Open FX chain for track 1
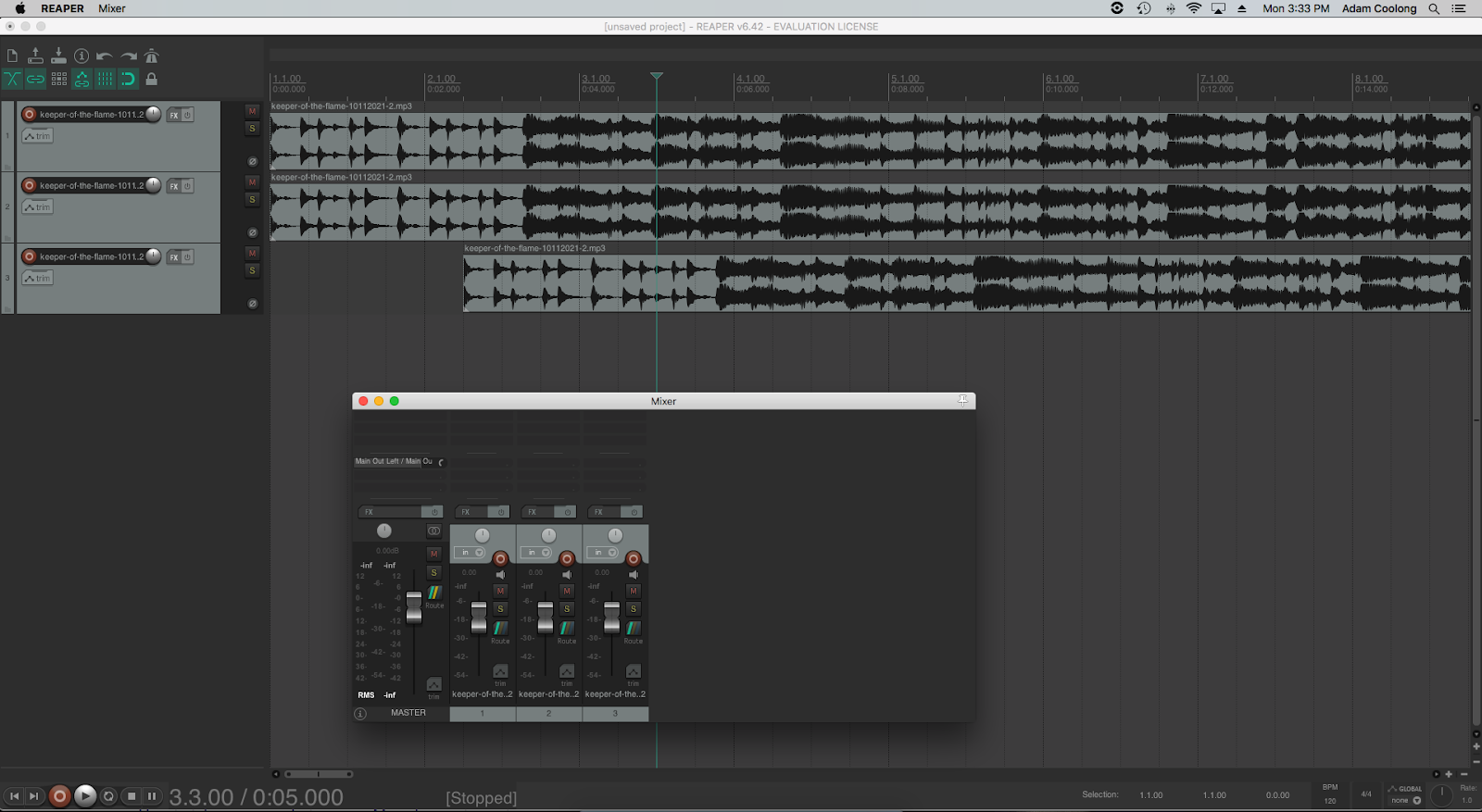Viewport: 1482px width, 812px height. click(174, 115)
